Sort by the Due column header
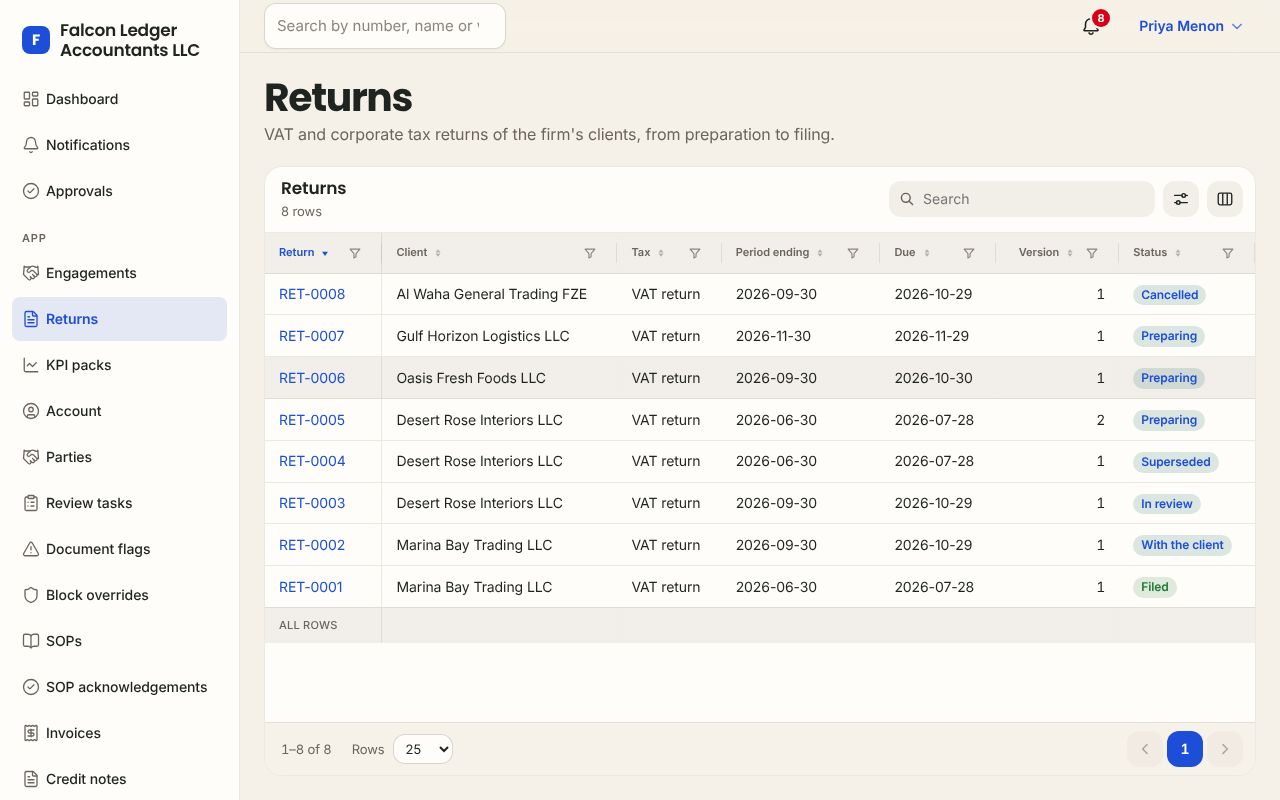This screenshot has height=800, width=1280. [x=912, y=253]
